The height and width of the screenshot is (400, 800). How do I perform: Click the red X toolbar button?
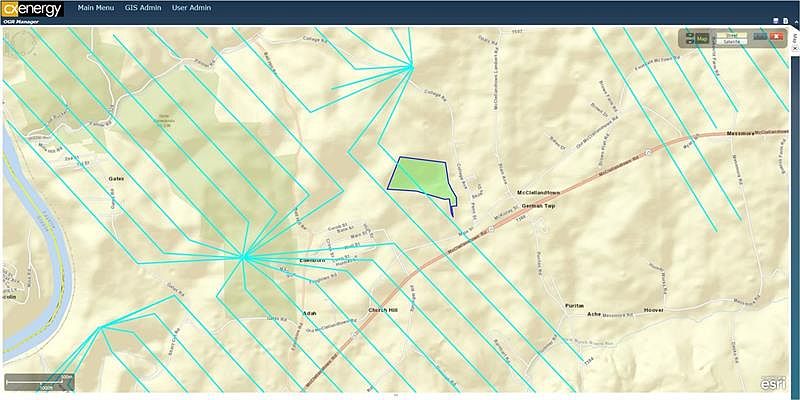pyautogui.click(x=777, y=36)
